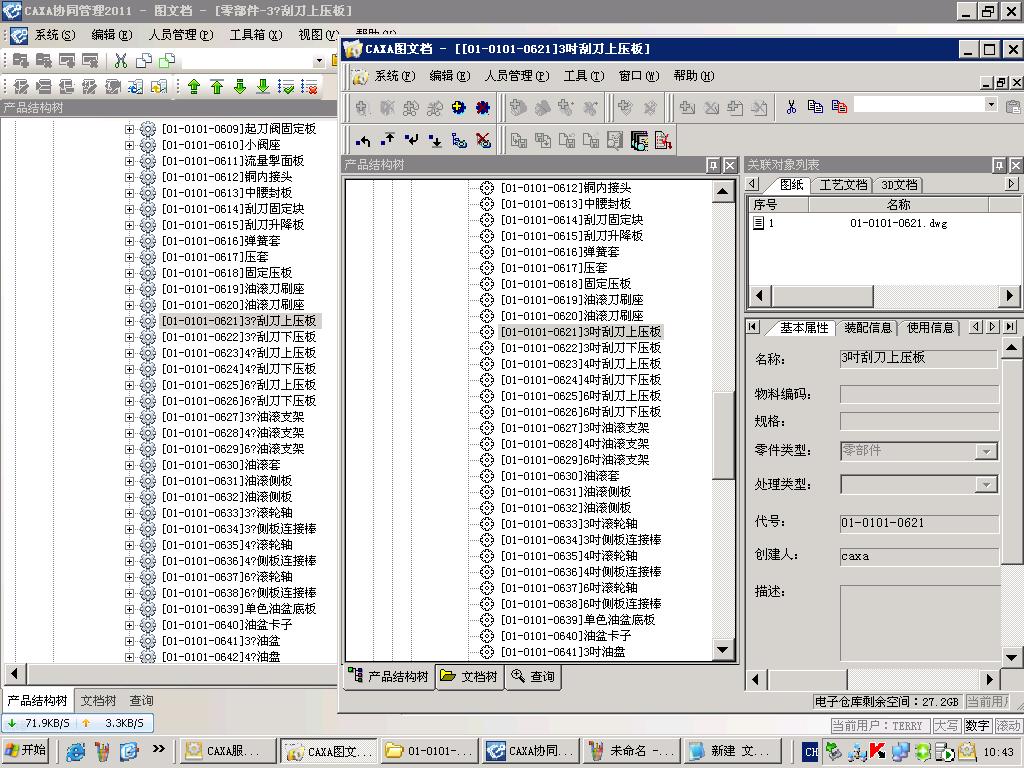Screen dimensions: 1024x768
Task: Switch to the 查询 tab in the 图文档 window
Action: coord(533,677)
